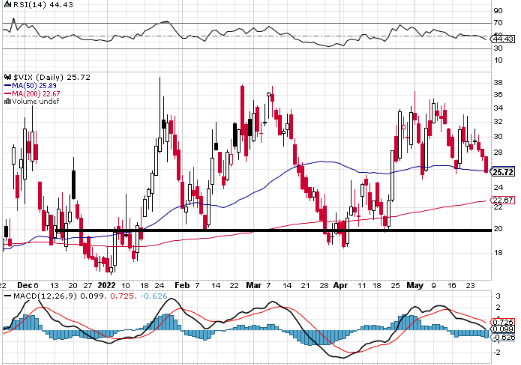Click the Mar label on the date axis
The image size is (521, 365).
(x=253, y=285)
